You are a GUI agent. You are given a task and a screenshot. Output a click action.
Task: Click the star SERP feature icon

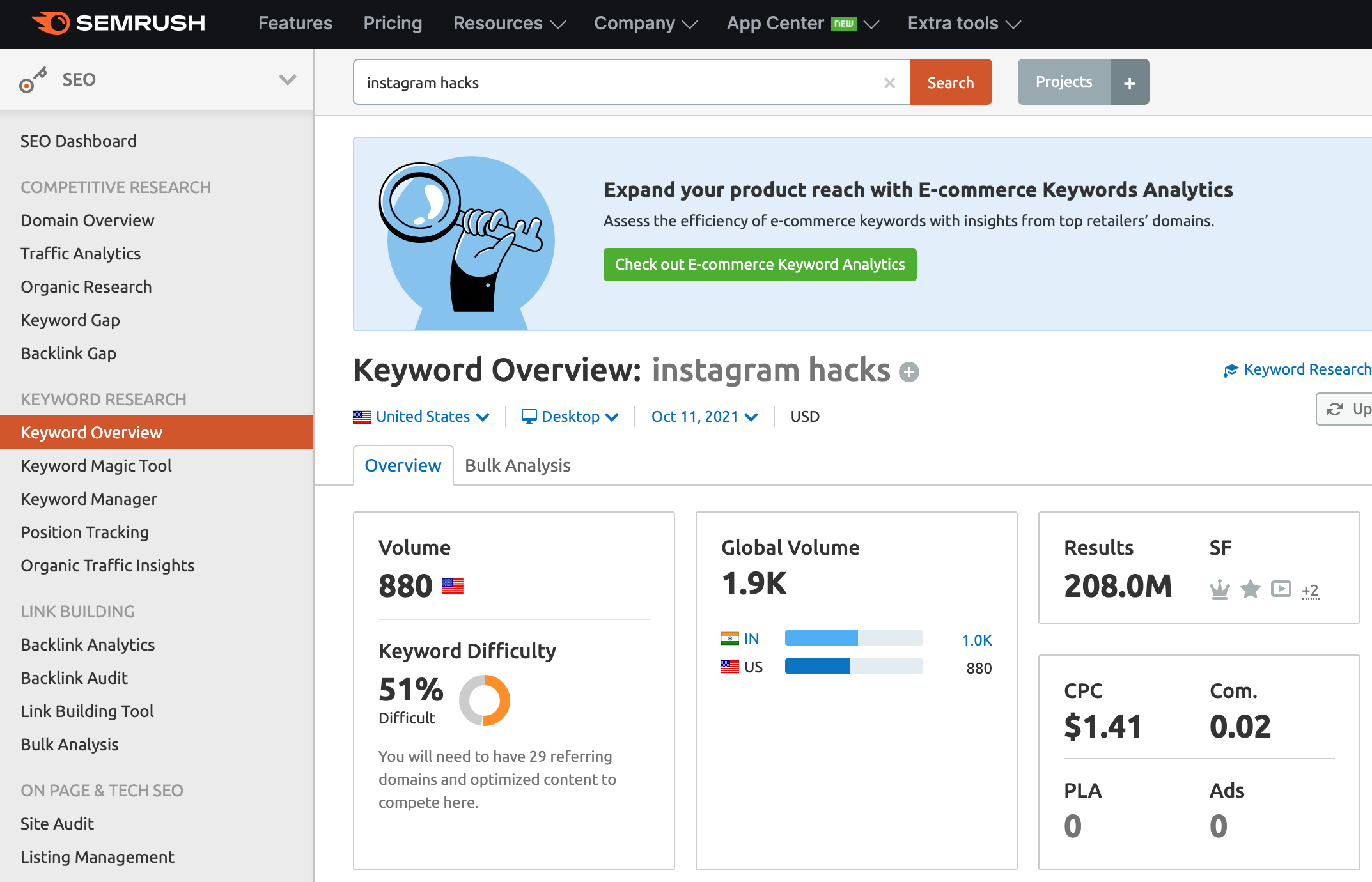1250,589
